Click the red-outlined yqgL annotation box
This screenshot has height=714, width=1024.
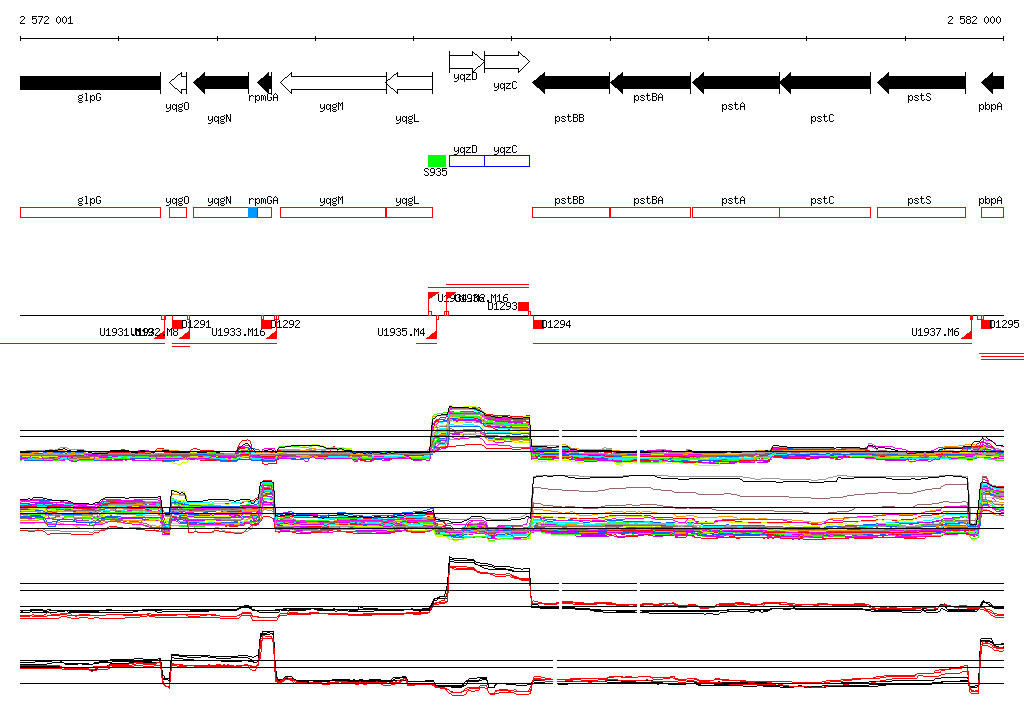pos(409,212)
